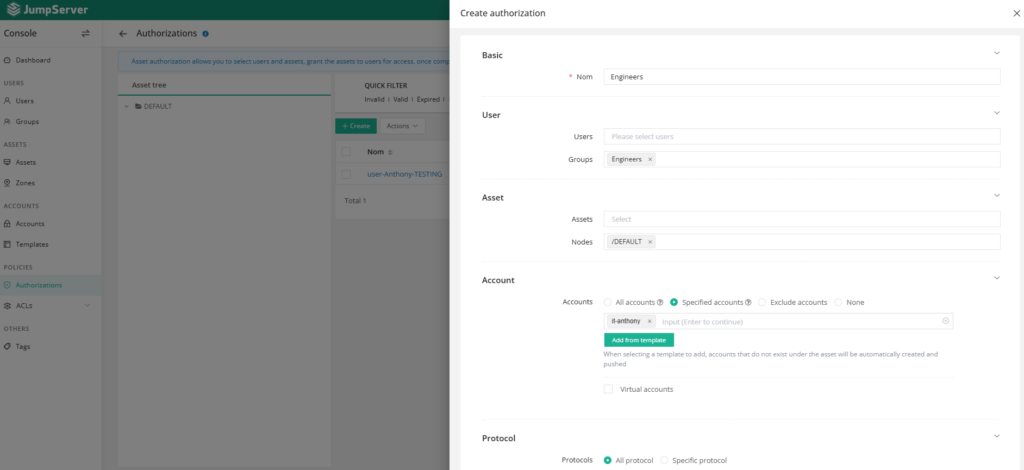Collapse the Basic section chevron
Viewport: 1024px width, 470px height.
pos(996,54)
